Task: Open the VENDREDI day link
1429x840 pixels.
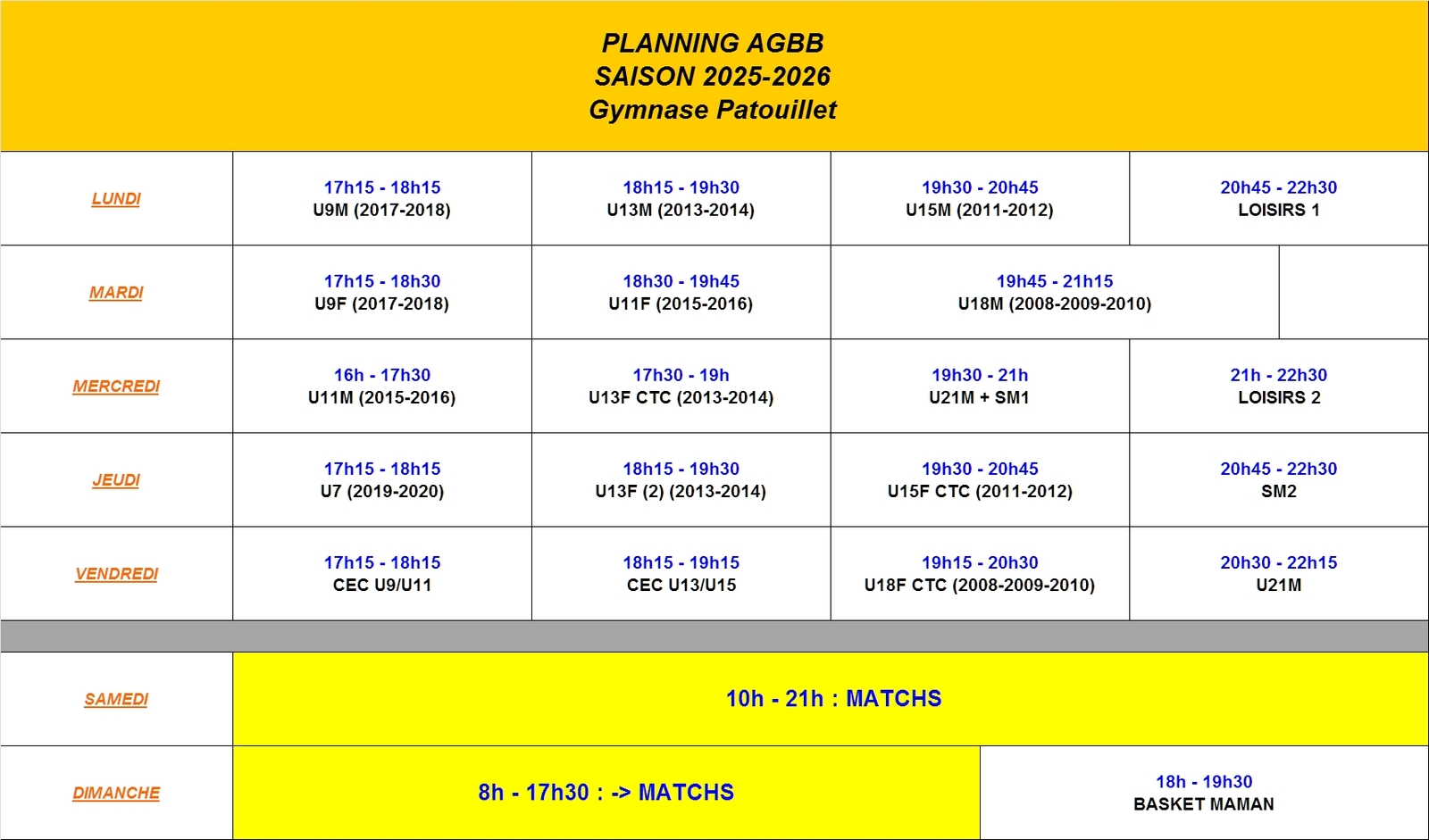Action: coord(116,573)
